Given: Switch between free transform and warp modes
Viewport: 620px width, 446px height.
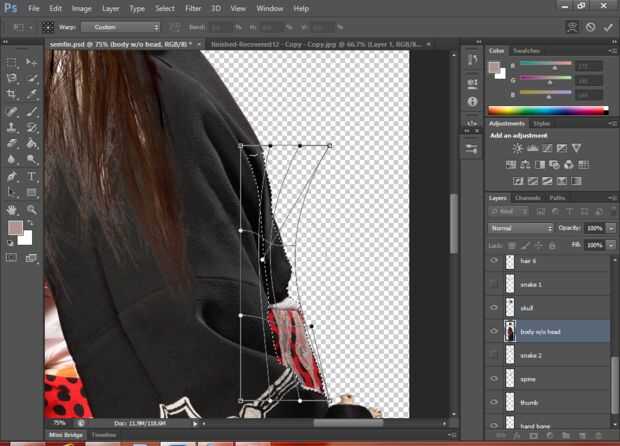Looking at the screenshot, I should (x=572, y=27).
